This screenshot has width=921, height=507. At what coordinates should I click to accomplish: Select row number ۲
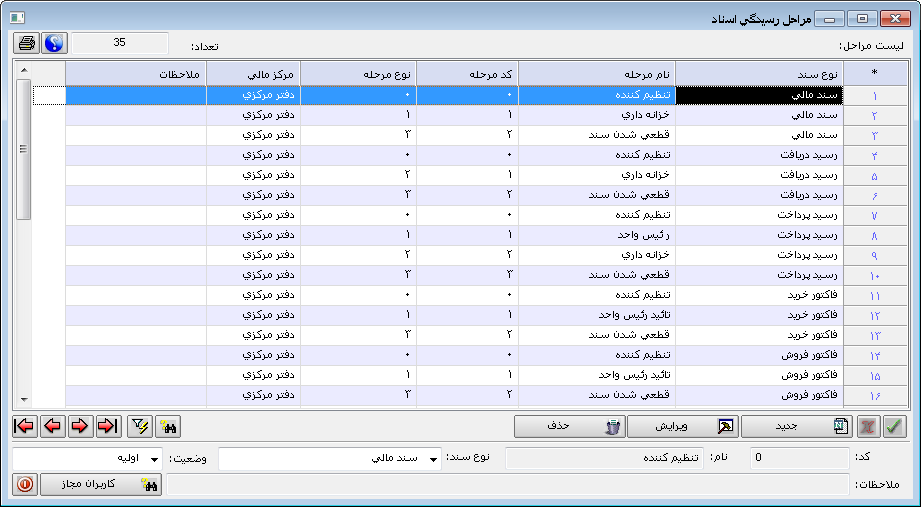coord(875,116)
